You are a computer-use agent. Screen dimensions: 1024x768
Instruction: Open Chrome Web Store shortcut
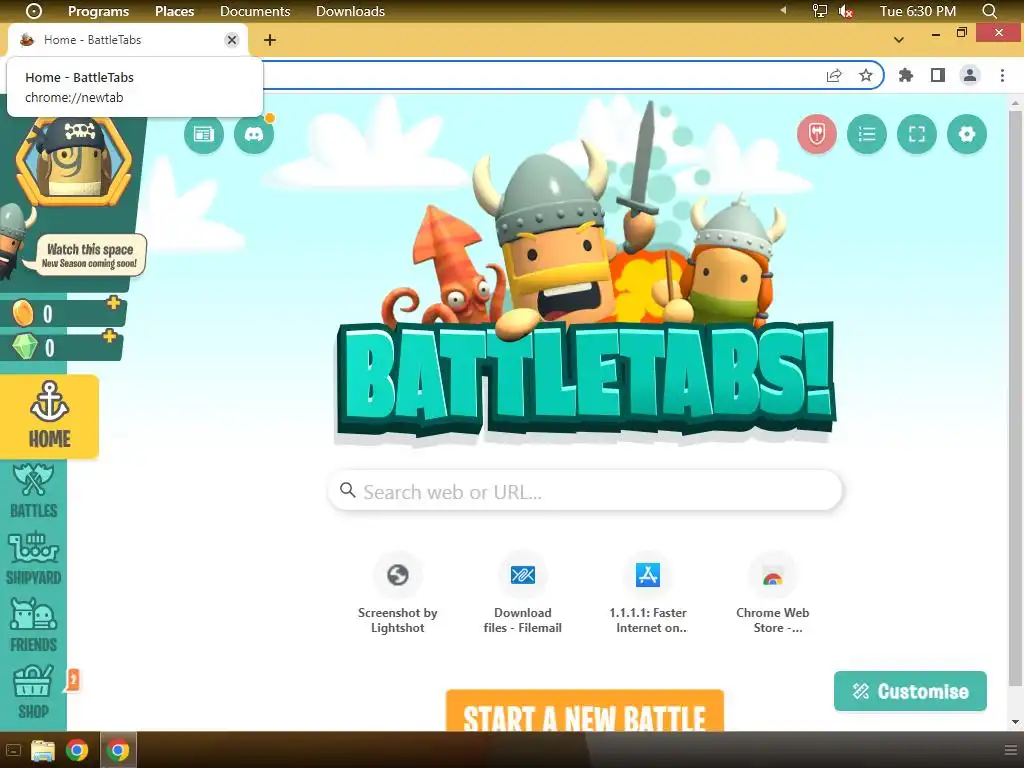tap(773, 593)
